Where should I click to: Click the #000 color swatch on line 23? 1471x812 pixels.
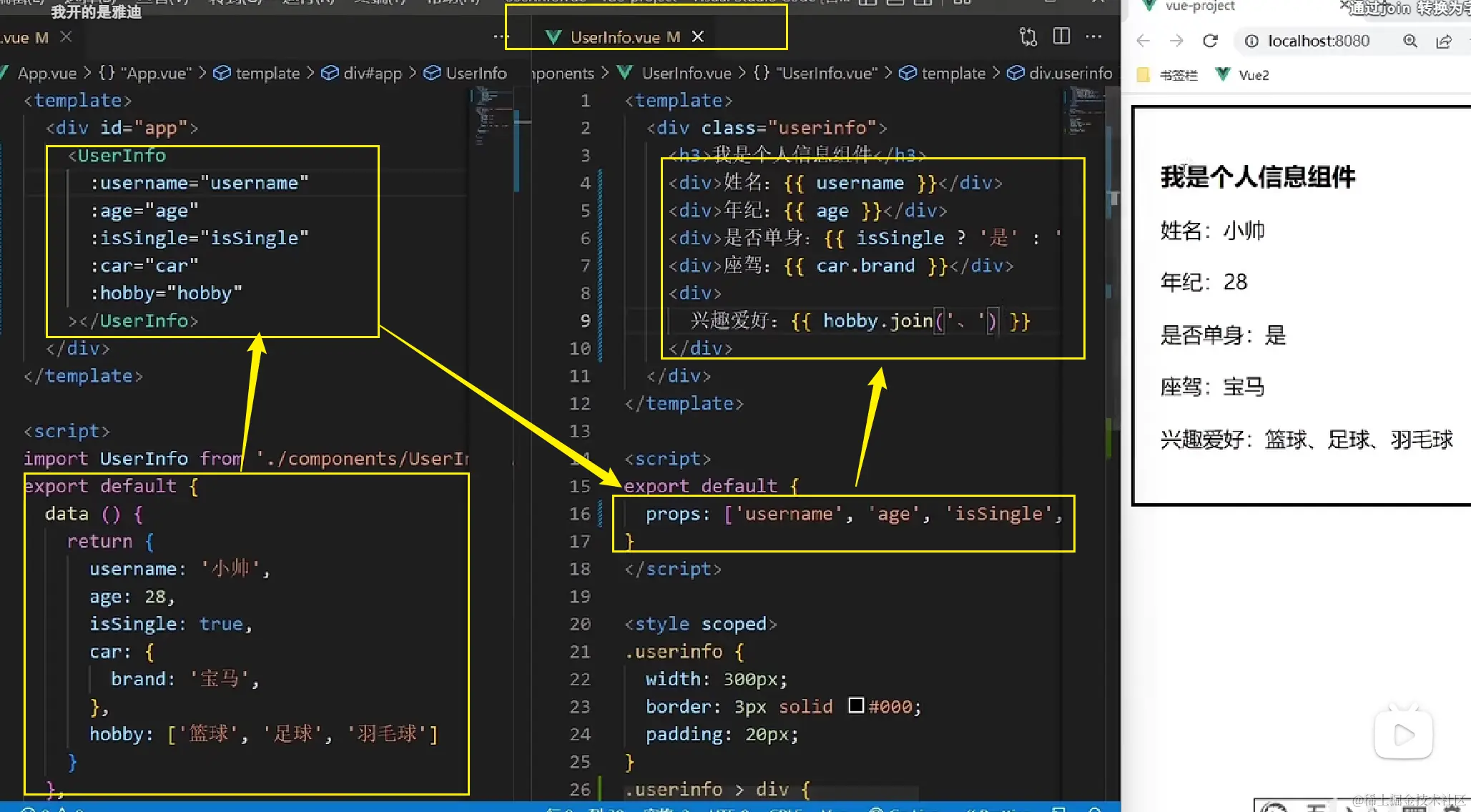[856, 705]
